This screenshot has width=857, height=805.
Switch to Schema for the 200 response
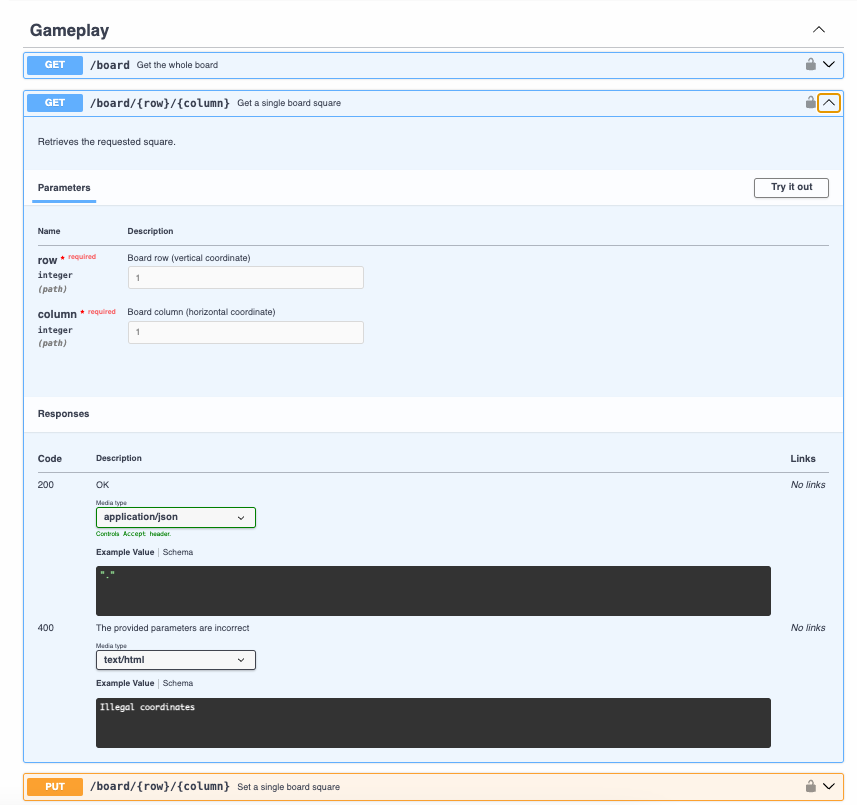pyautogui.click(x=178, y=552)
